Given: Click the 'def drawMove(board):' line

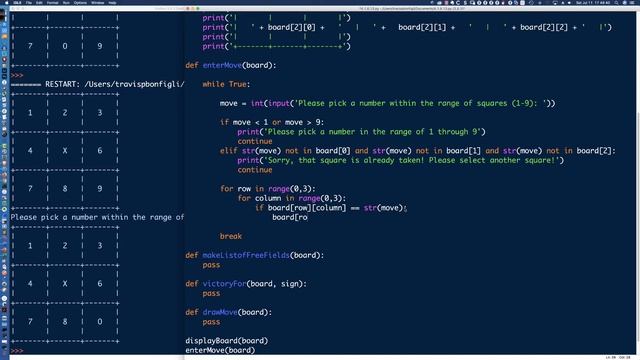Looking at the screenshot, I should (229, 312).
